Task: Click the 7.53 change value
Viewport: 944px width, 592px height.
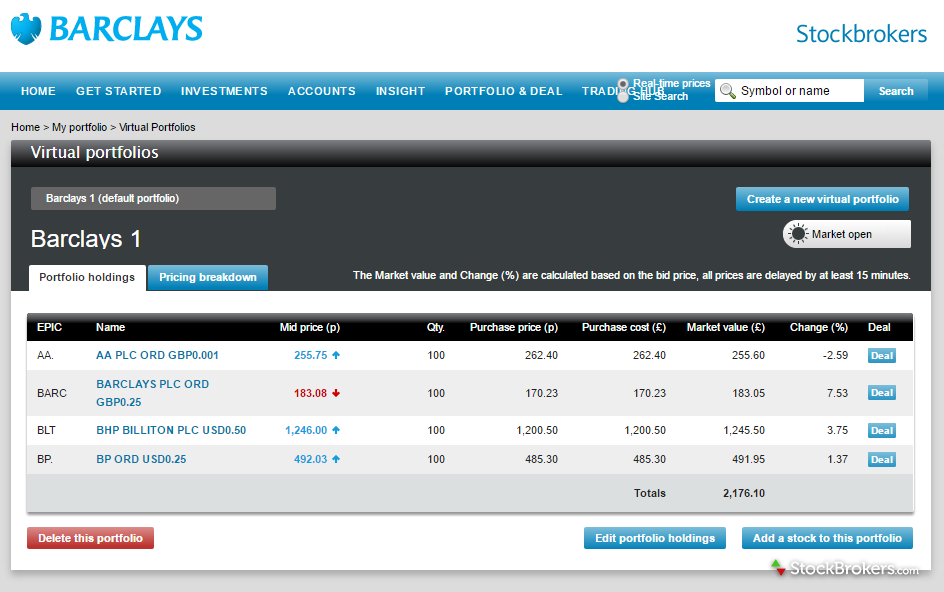Action: [837, 393]
